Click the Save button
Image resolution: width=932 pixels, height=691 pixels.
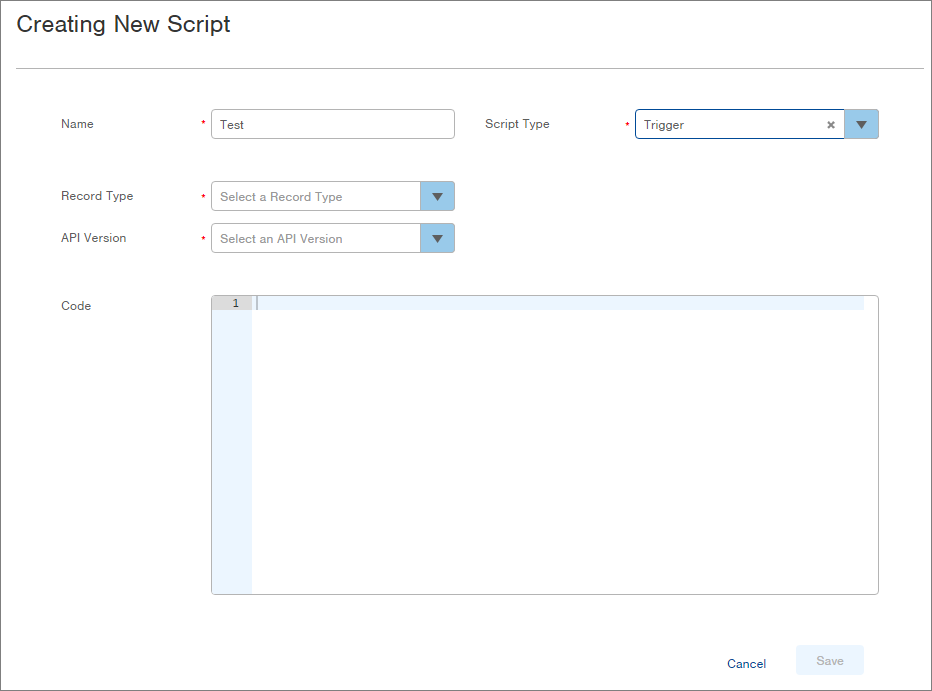(829, 661)
